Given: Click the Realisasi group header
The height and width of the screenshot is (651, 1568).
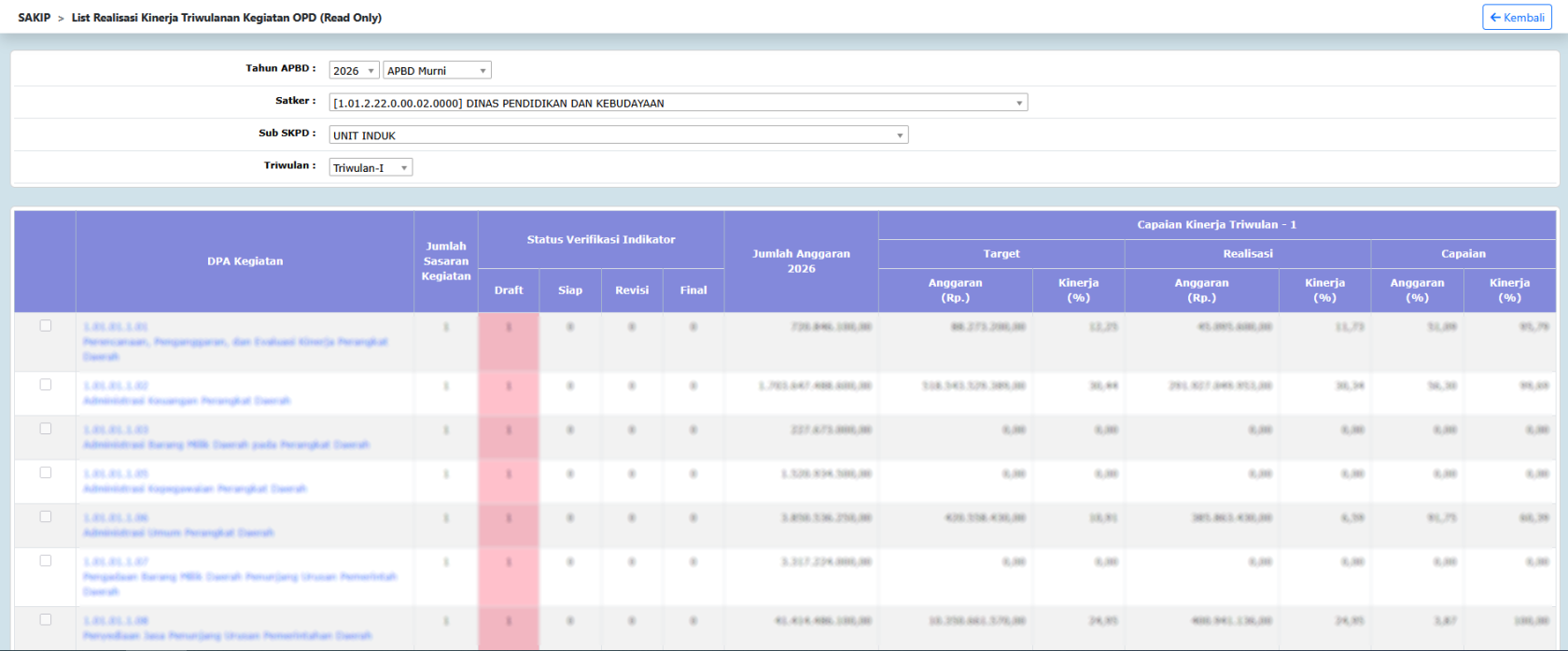Looking at the screenshot, I should click(x=1248, y=254).
